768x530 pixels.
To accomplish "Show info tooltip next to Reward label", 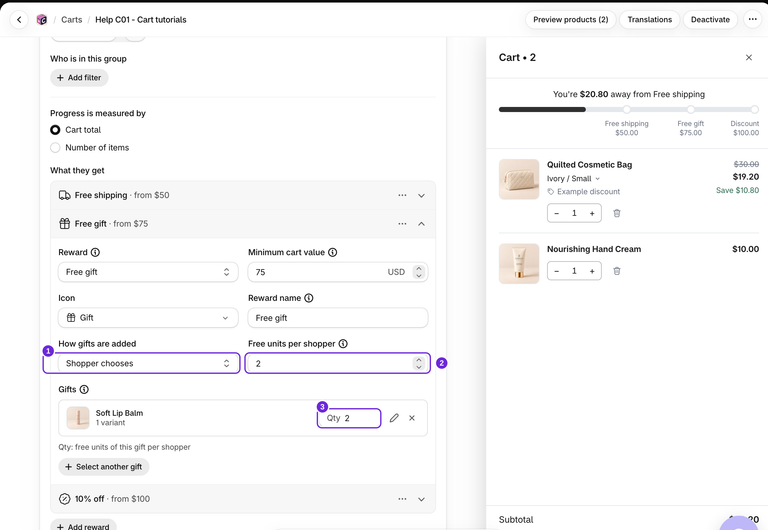I will click(96, 252).
